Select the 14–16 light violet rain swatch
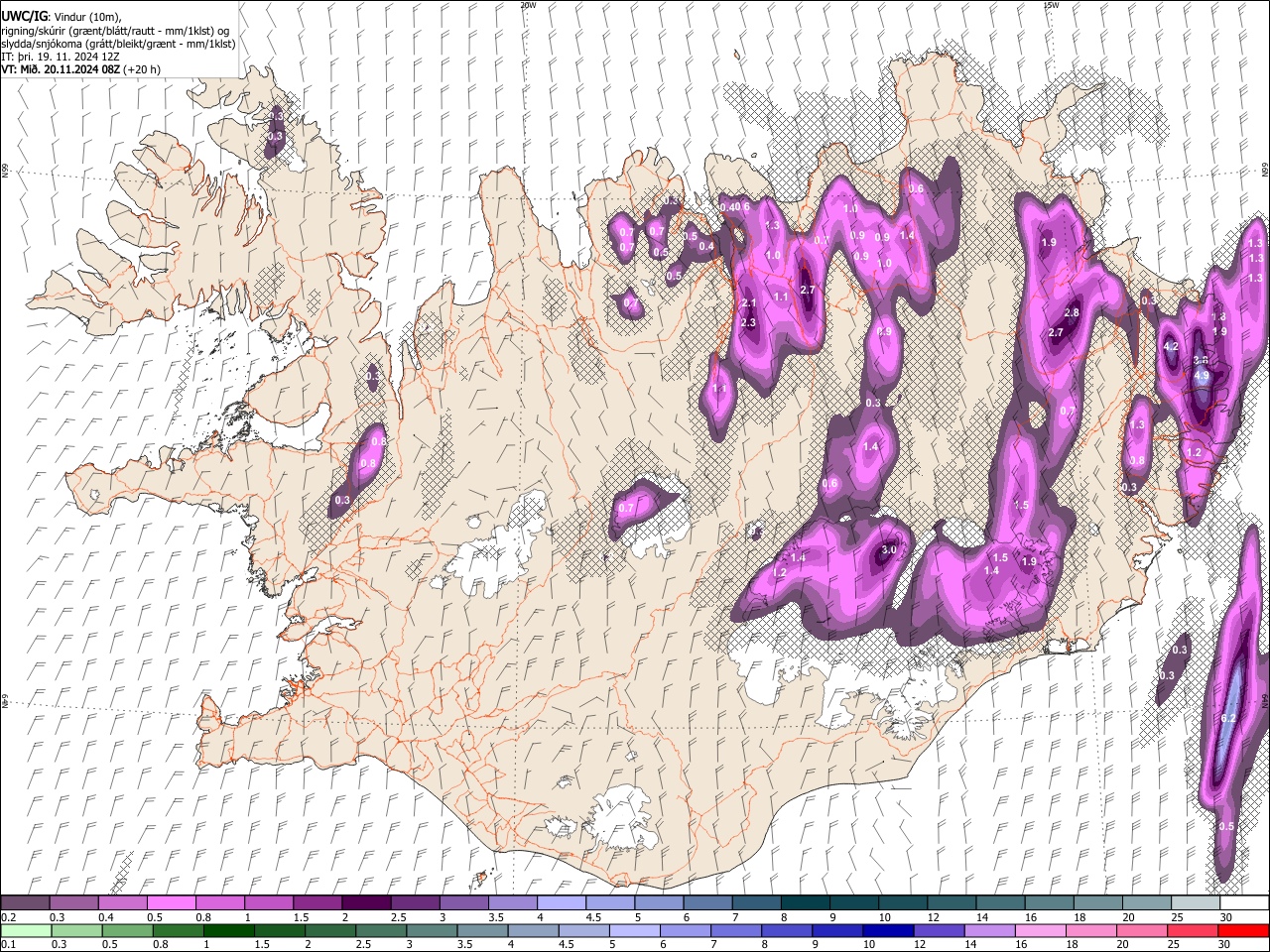Viewport: 1270px width, 952px height. [x=989, y=930]
